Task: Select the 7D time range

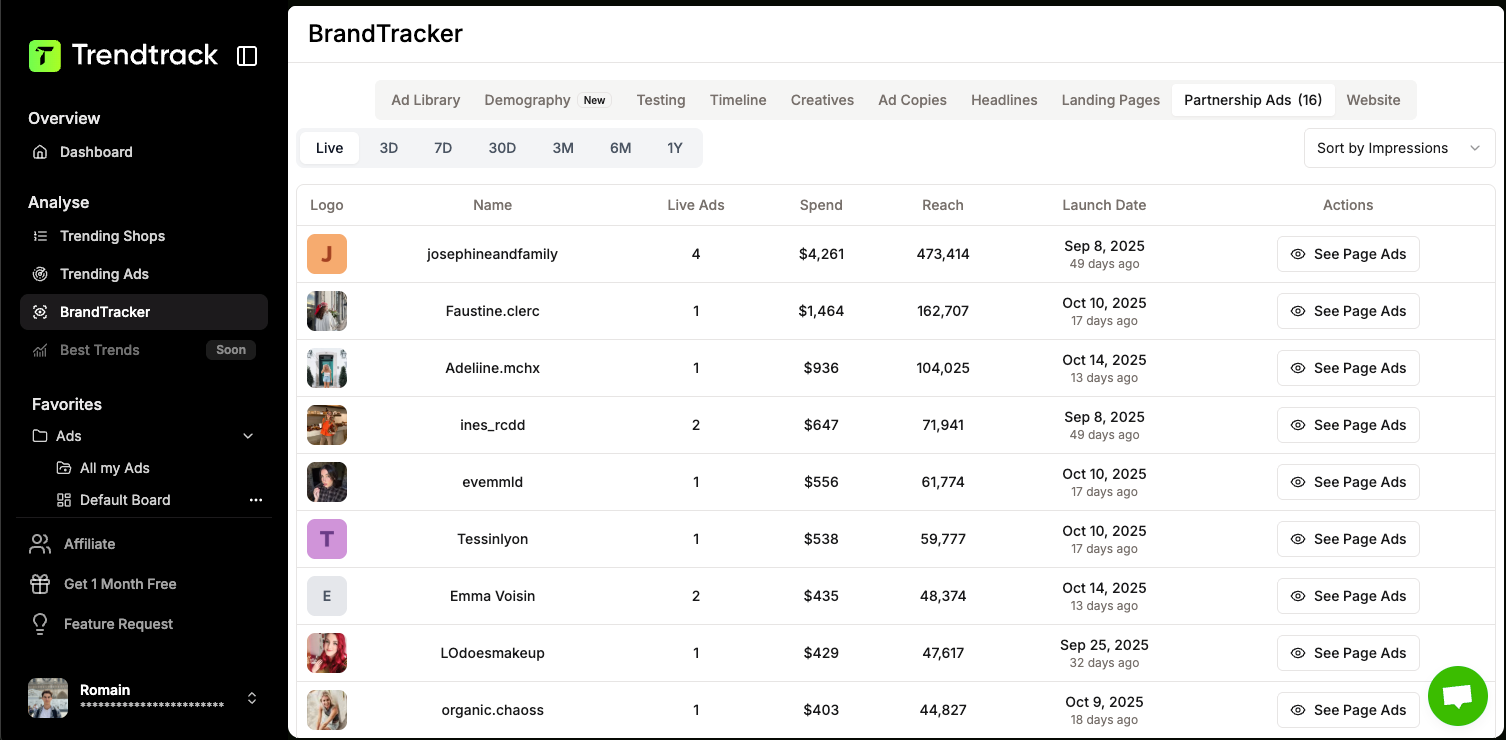Action: (x=443, y=148)
